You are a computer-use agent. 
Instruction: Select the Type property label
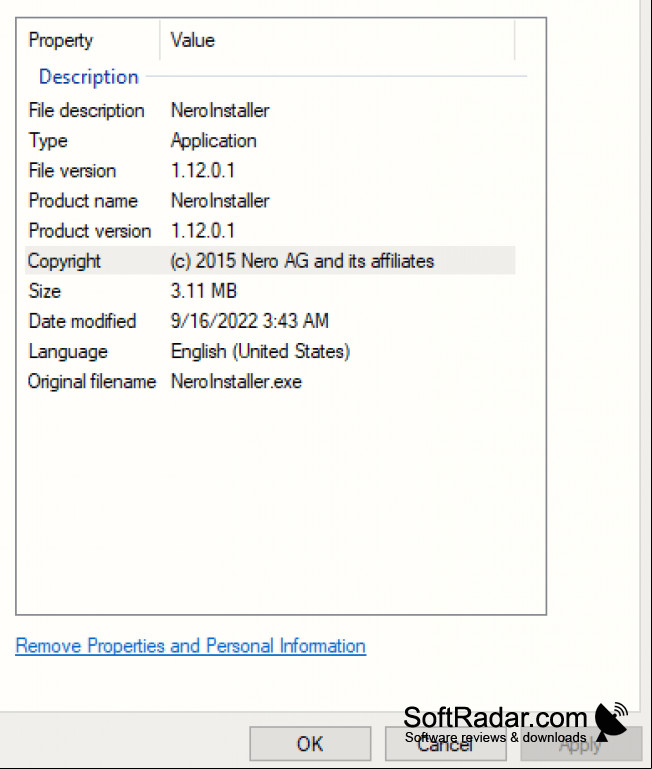tap(48, 141)
